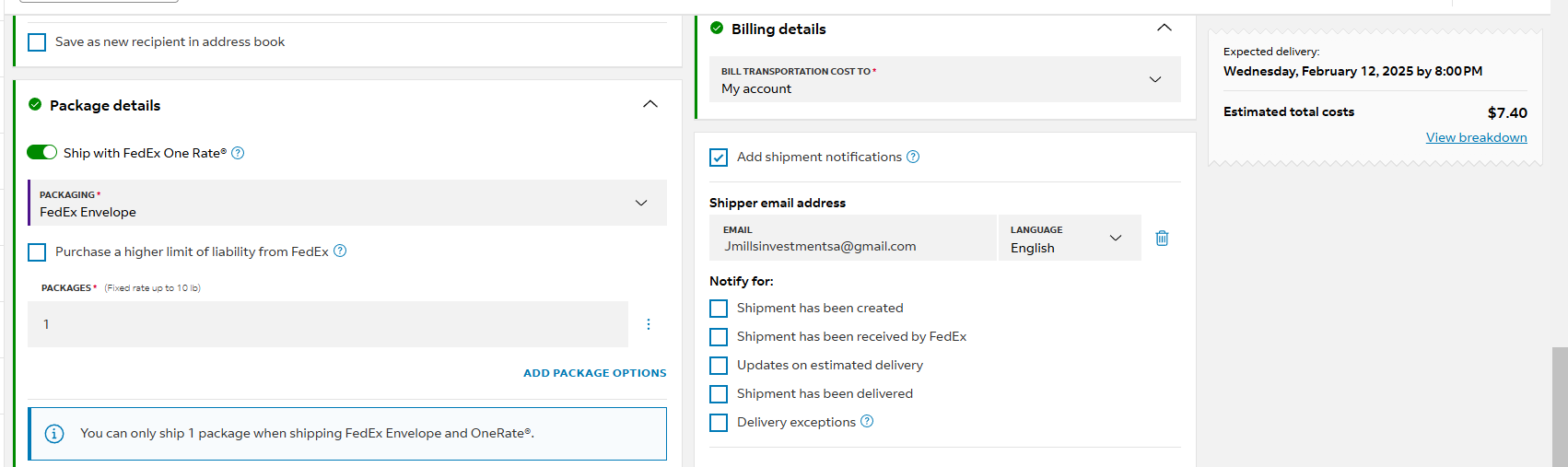This screenshot has height=467, width=1568.
Task: Open help for FedEx One Rate
Action: click(x=238, y=153)
